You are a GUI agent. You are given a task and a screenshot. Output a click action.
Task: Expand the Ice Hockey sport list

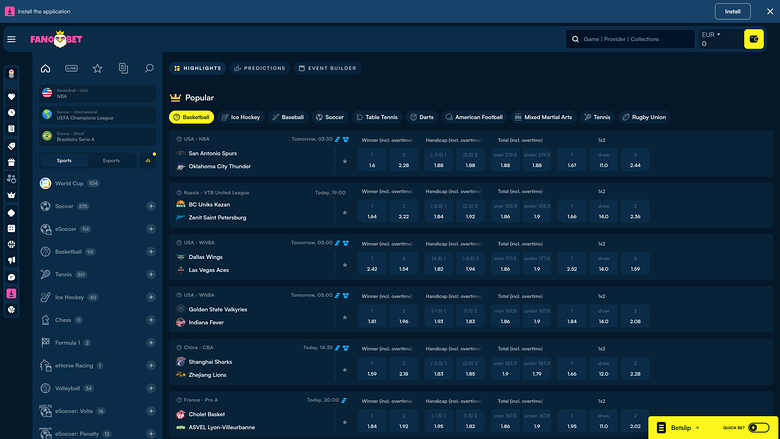pos(151,297)
